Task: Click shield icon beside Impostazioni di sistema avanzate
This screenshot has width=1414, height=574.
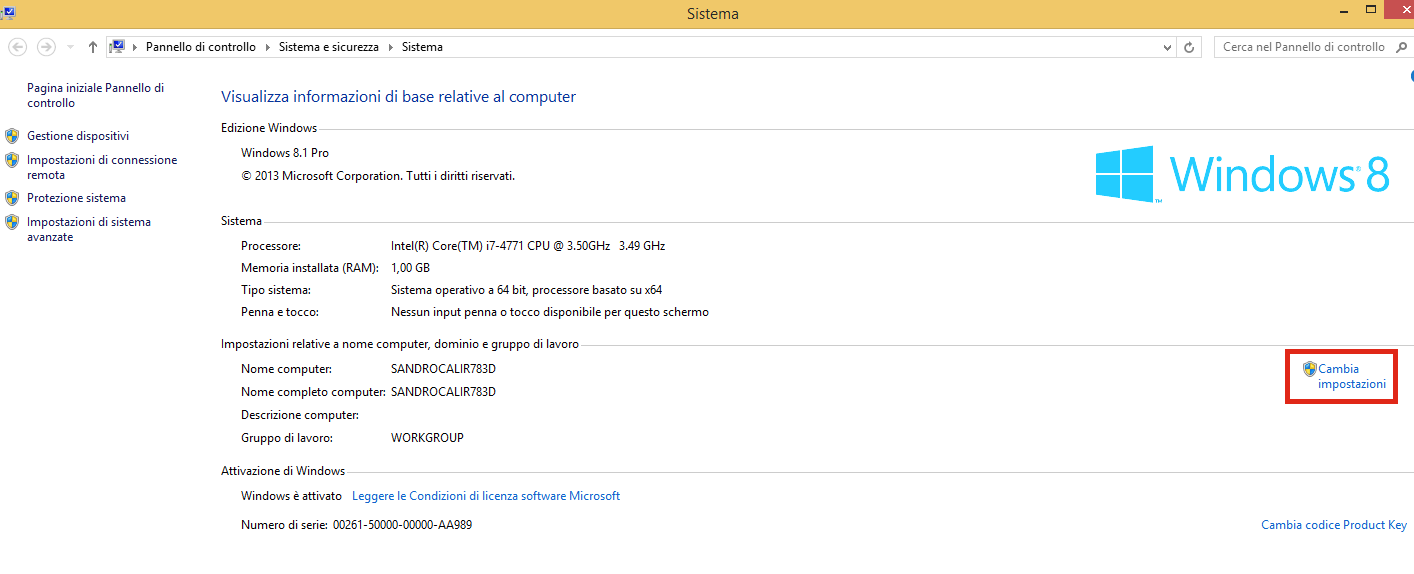Action: (x=12, y=222)
